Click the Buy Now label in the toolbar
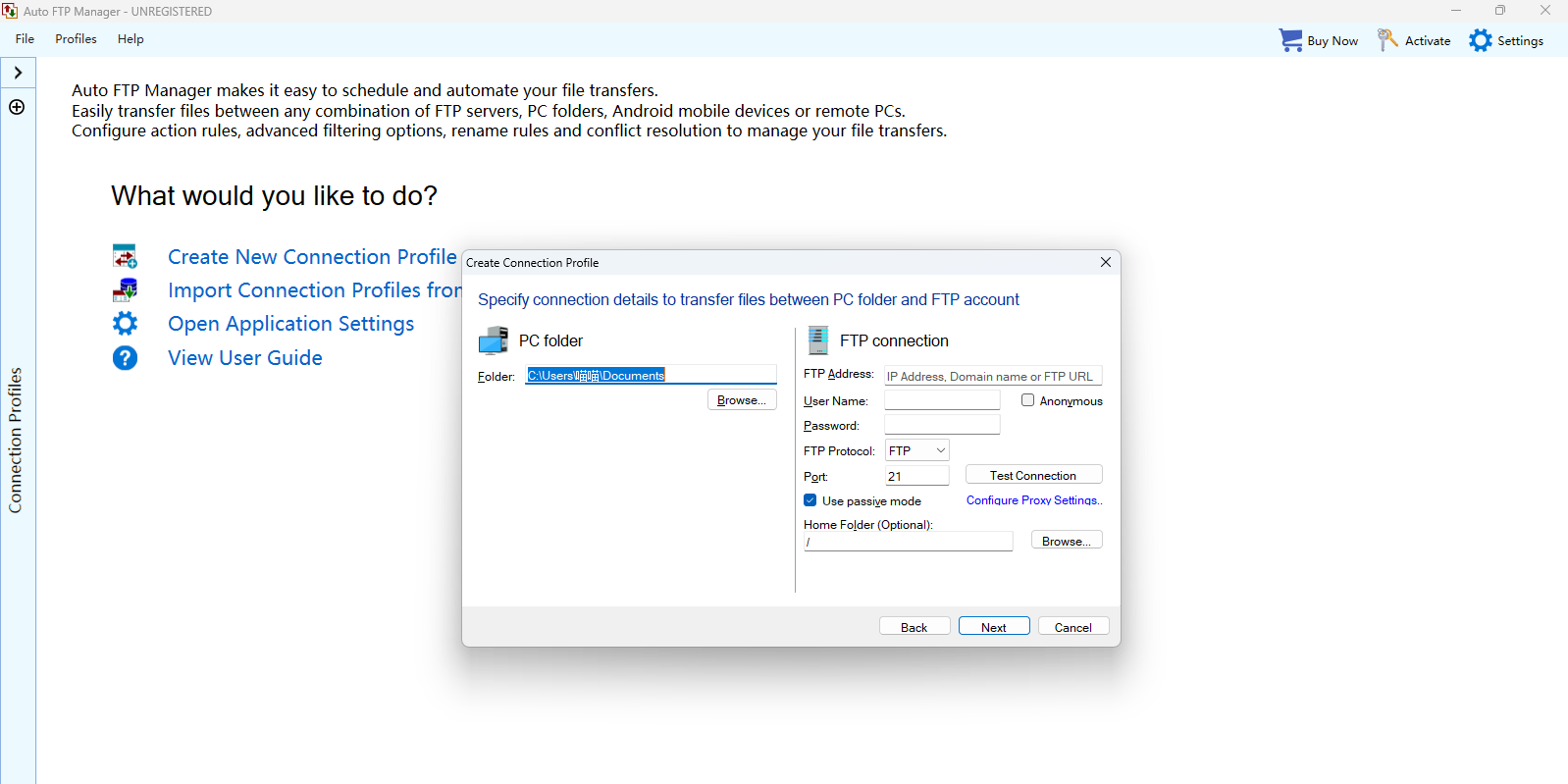This screenshot has width=1568, height=784. [1333, 41]
